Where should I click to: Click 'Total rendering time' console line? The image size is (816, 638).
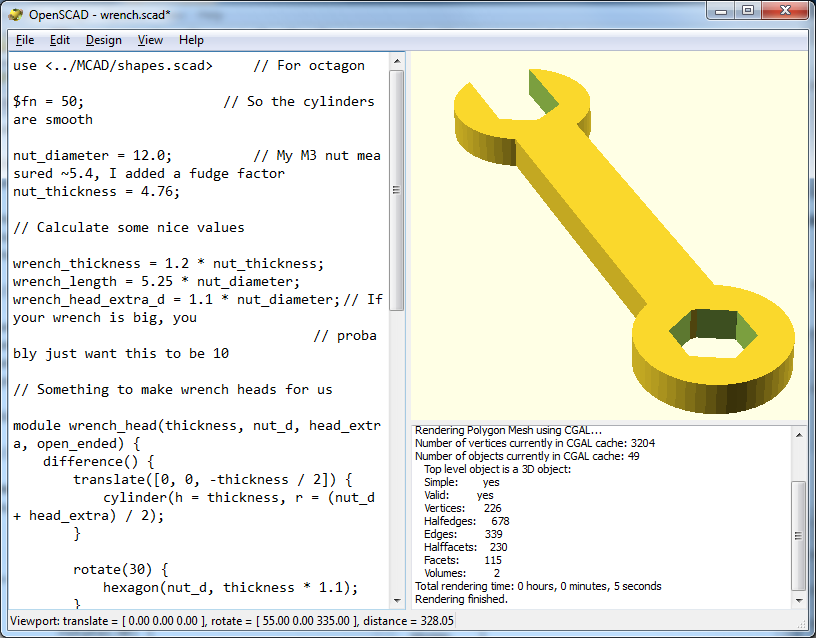click(x=538, y=586)
